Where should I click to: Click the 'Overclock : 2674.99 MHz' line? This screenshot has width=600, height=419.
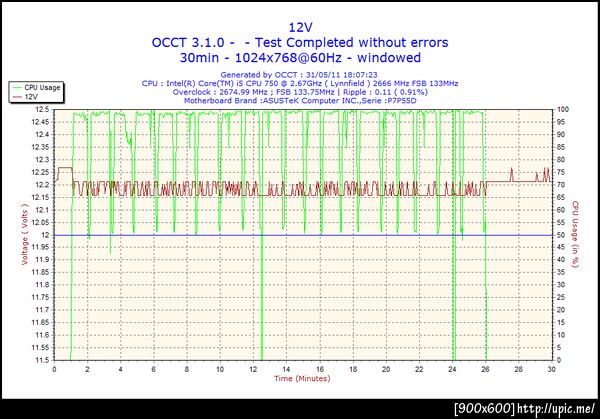300,92
